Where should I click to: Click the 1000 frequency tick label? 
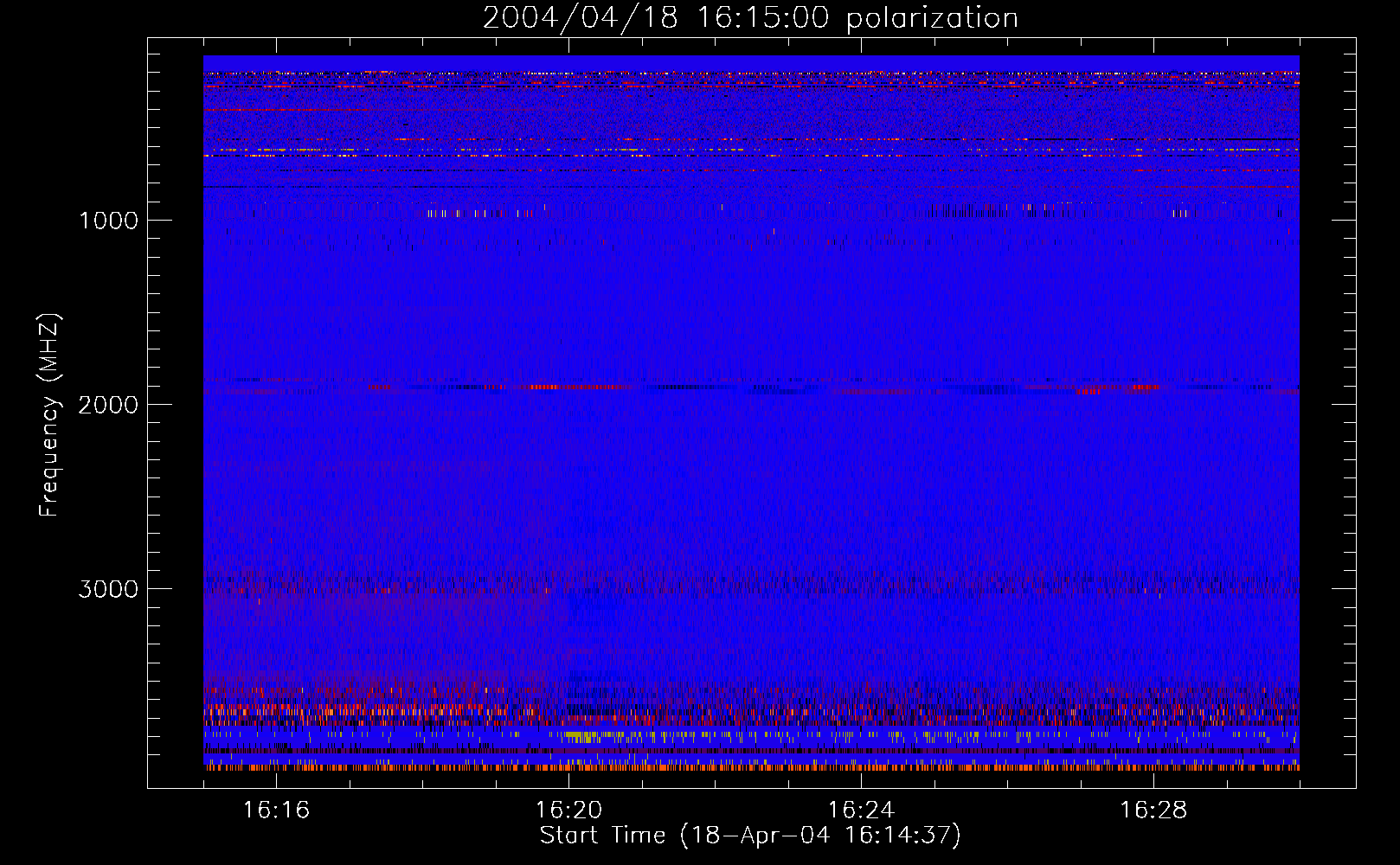click(x=109, y=221)
